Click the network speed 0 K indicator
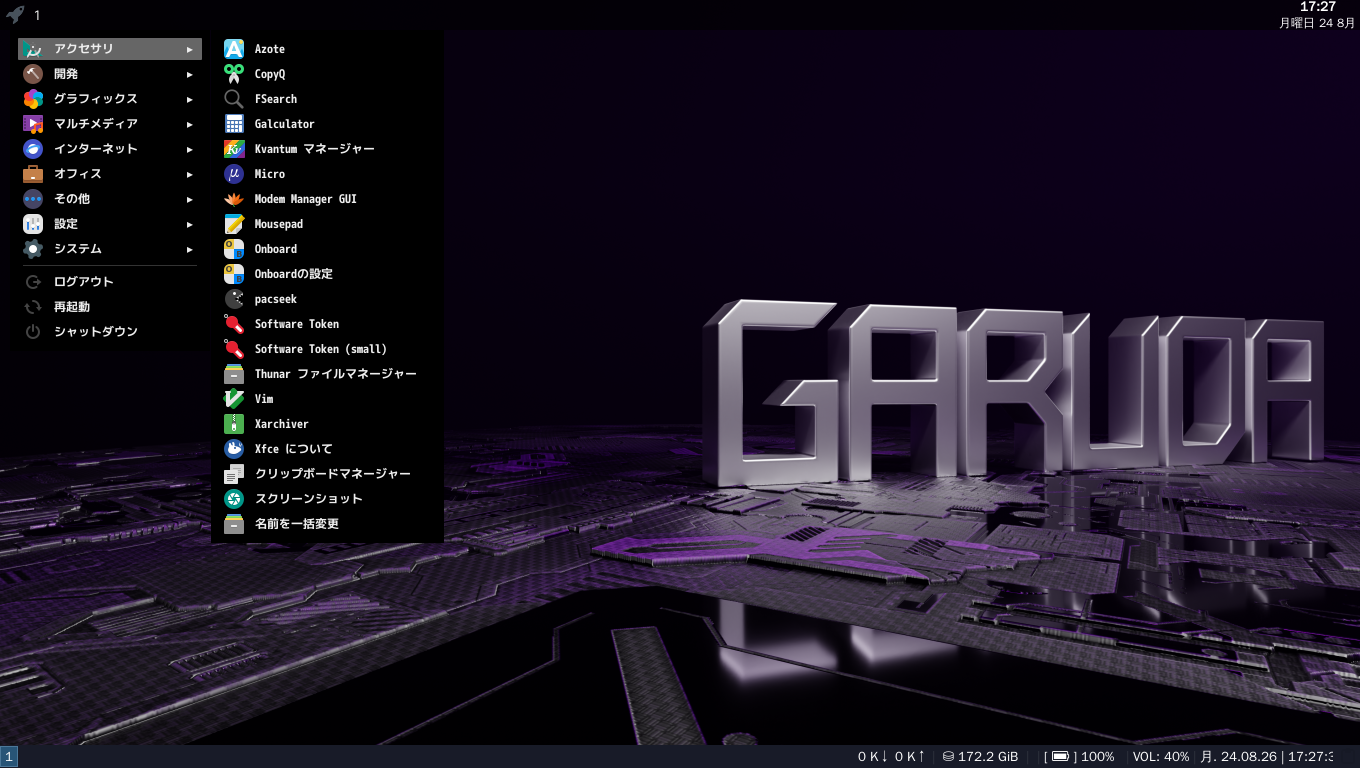 tap(891, 757)
